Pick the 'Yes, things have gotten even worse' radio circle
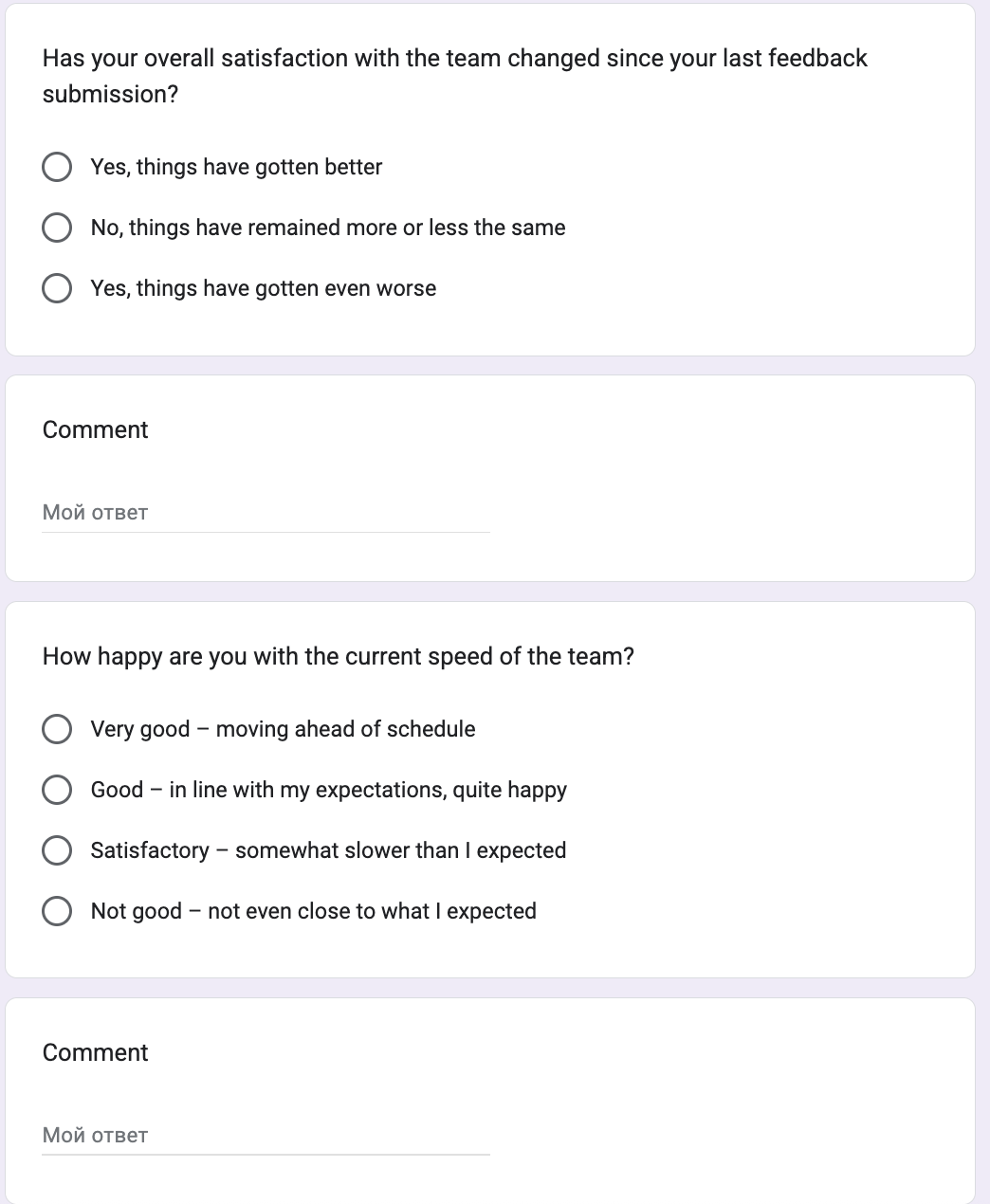This screenshot has height=1204, width=990. (57, 288)
